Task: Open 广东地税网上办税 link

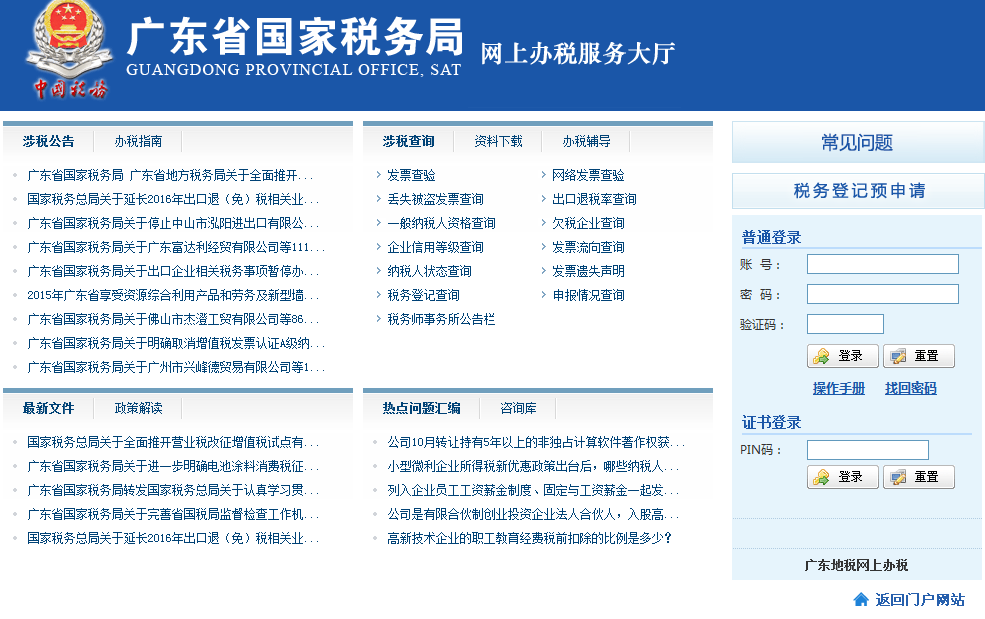Action: pyautogui.click(x=856, y=565)
